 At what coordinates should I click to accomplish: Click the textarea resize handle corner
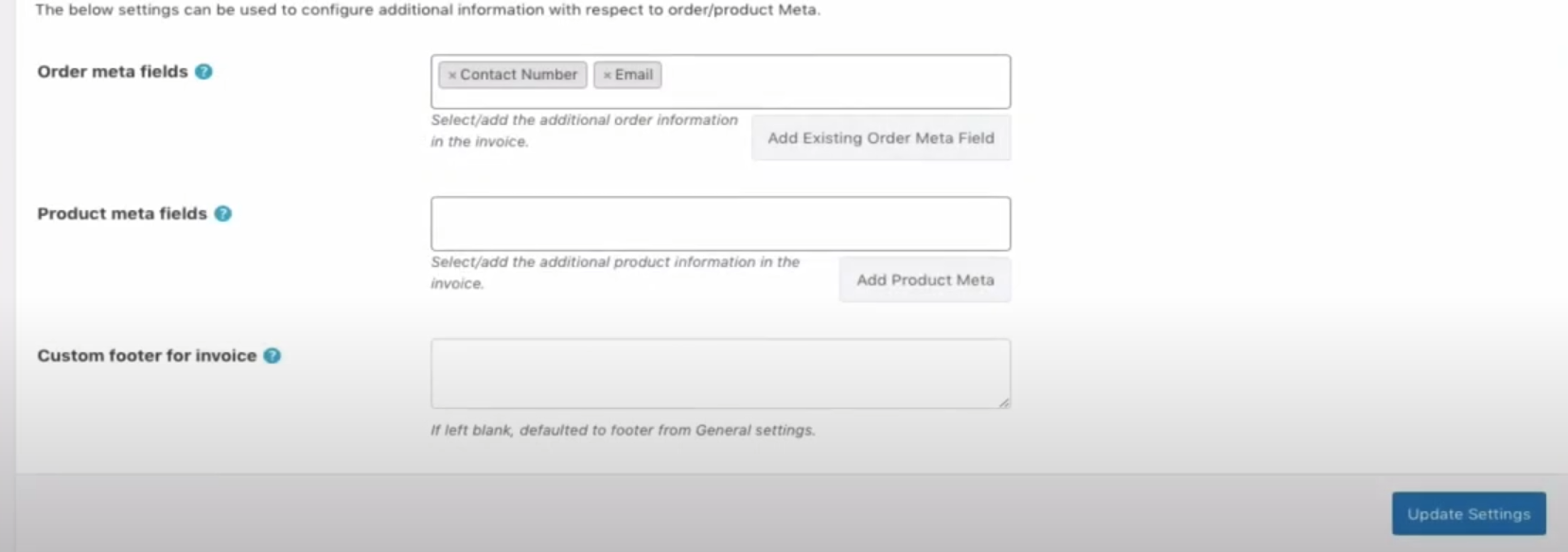pyautogui.click(x=1004, y=402)
